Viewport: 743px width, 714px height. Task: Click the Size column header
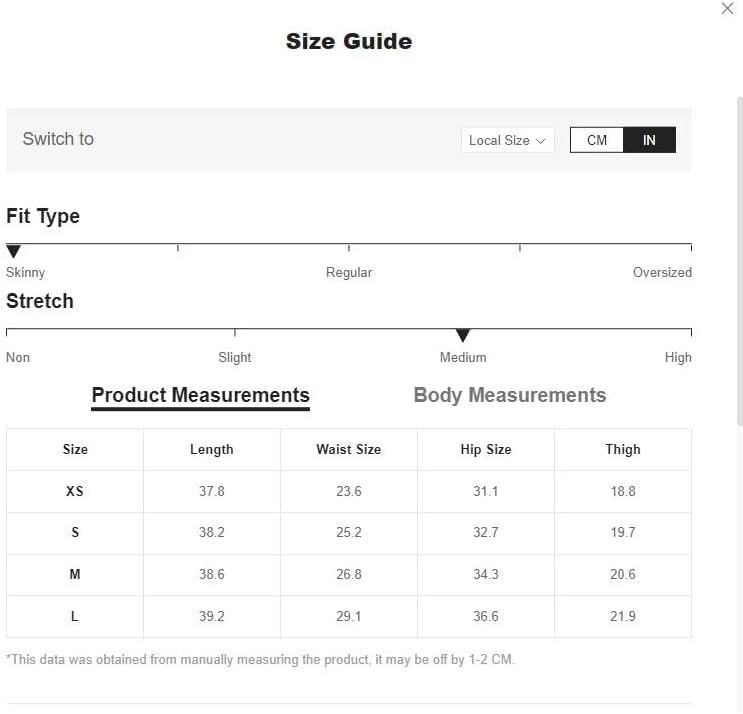tap(75, 450)
